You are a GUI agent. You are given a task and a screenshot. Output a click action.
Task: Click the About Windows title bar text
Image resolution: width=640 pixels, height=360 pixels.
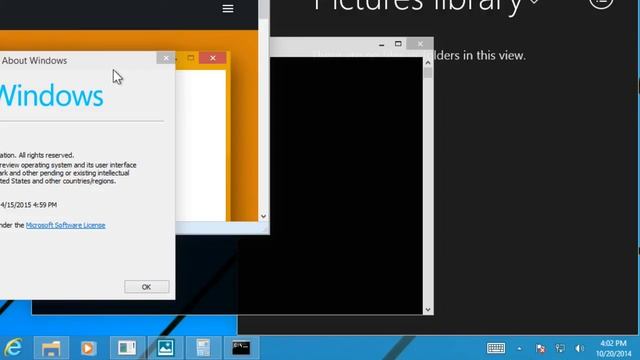(34, 60)
